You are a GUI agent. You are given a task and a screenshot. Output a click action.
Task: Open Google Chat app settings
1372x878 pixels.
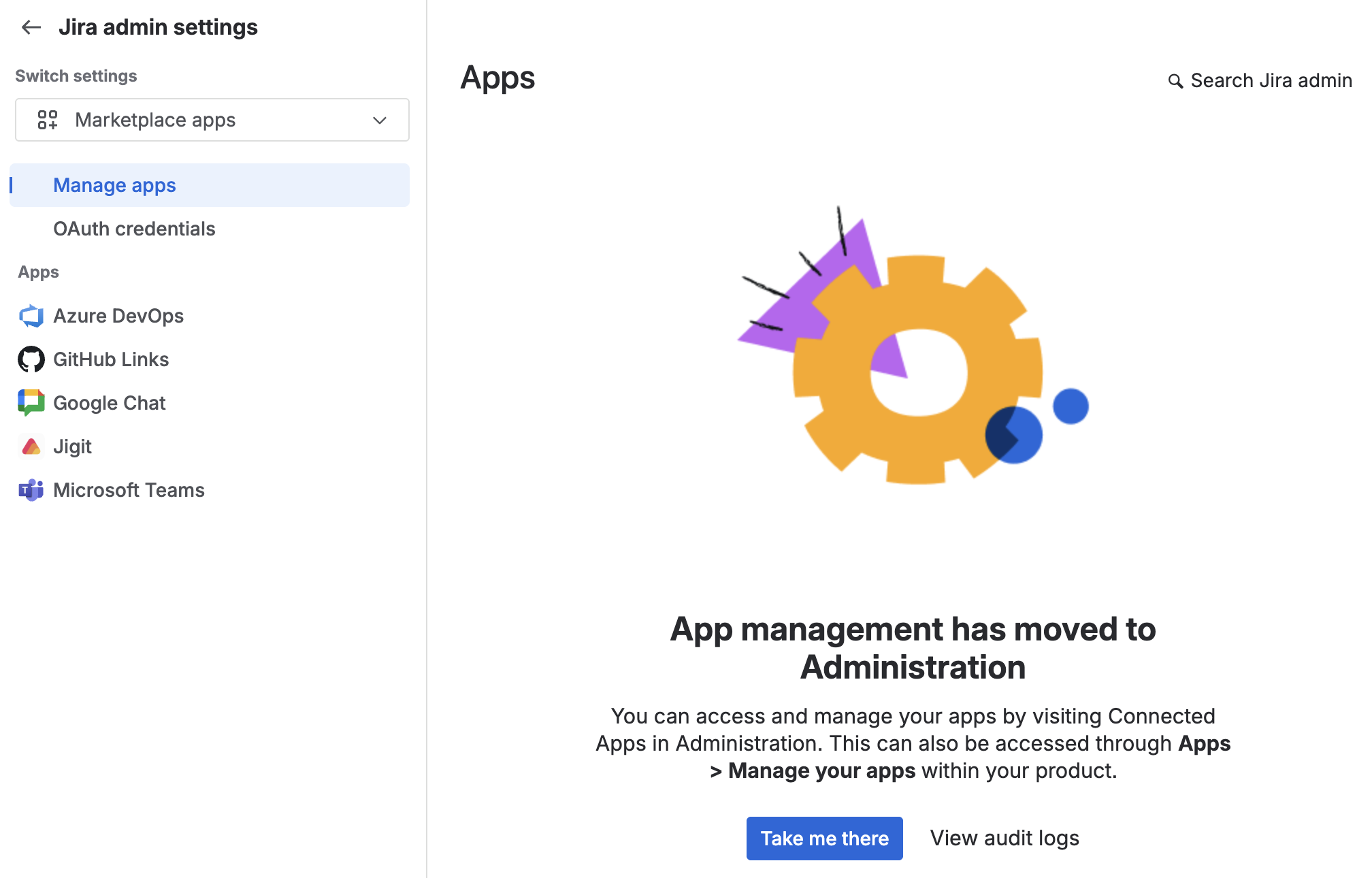(110, 403)
